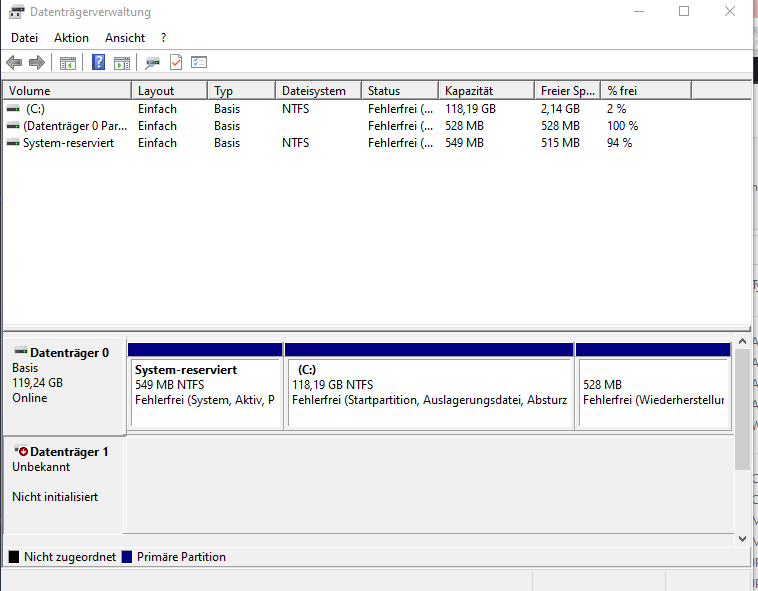The width and height of the screenshot is (758, 591).
Task: Click the 118,19 GB capacity cell
Action: pyautogui.click(x=470, y=109)
